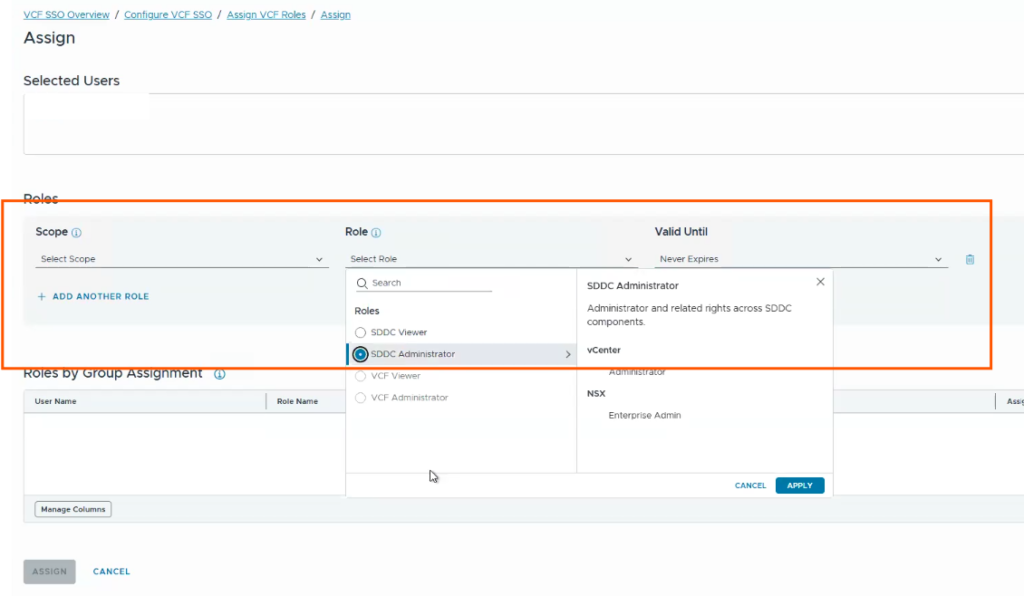Select the VCF Administrator radio button
Viewport: 1024px width, 596px height.
[360, 398]
